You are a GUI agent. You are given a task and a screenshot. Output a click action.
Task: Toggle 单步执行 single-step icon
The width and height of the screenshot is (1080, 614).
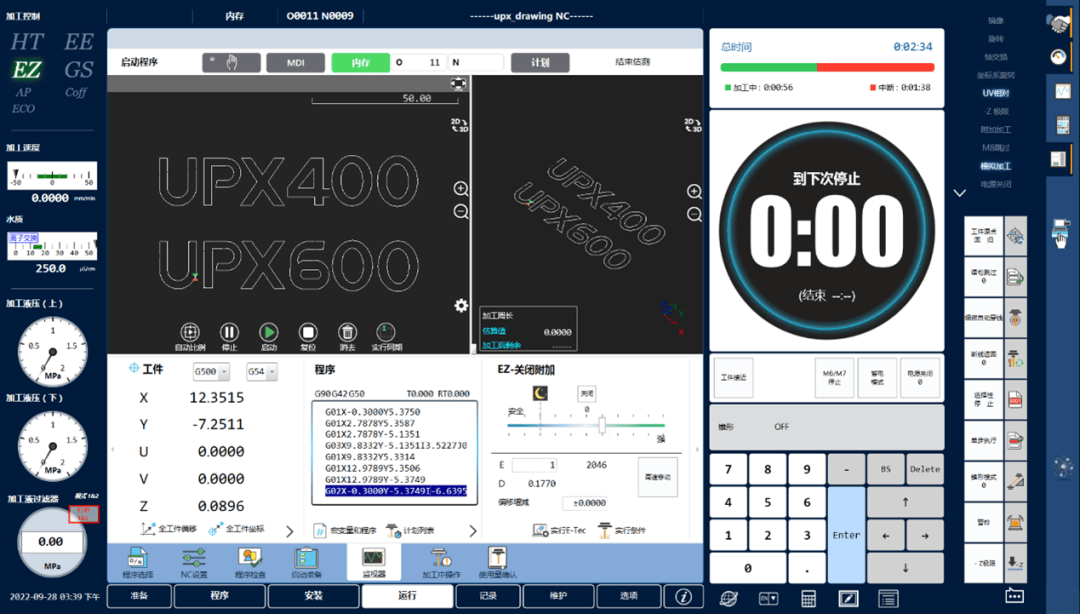pos(1015,440)
